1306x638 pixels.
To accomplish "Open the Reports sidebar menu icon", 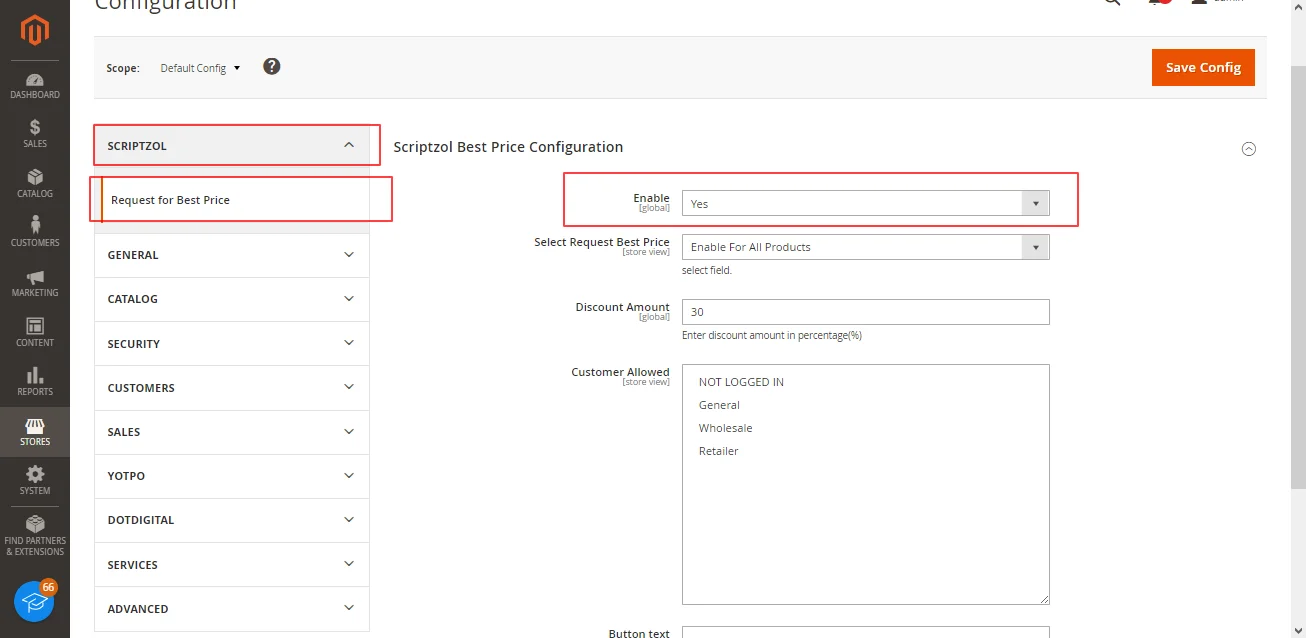I will click(x=35, y=381).
